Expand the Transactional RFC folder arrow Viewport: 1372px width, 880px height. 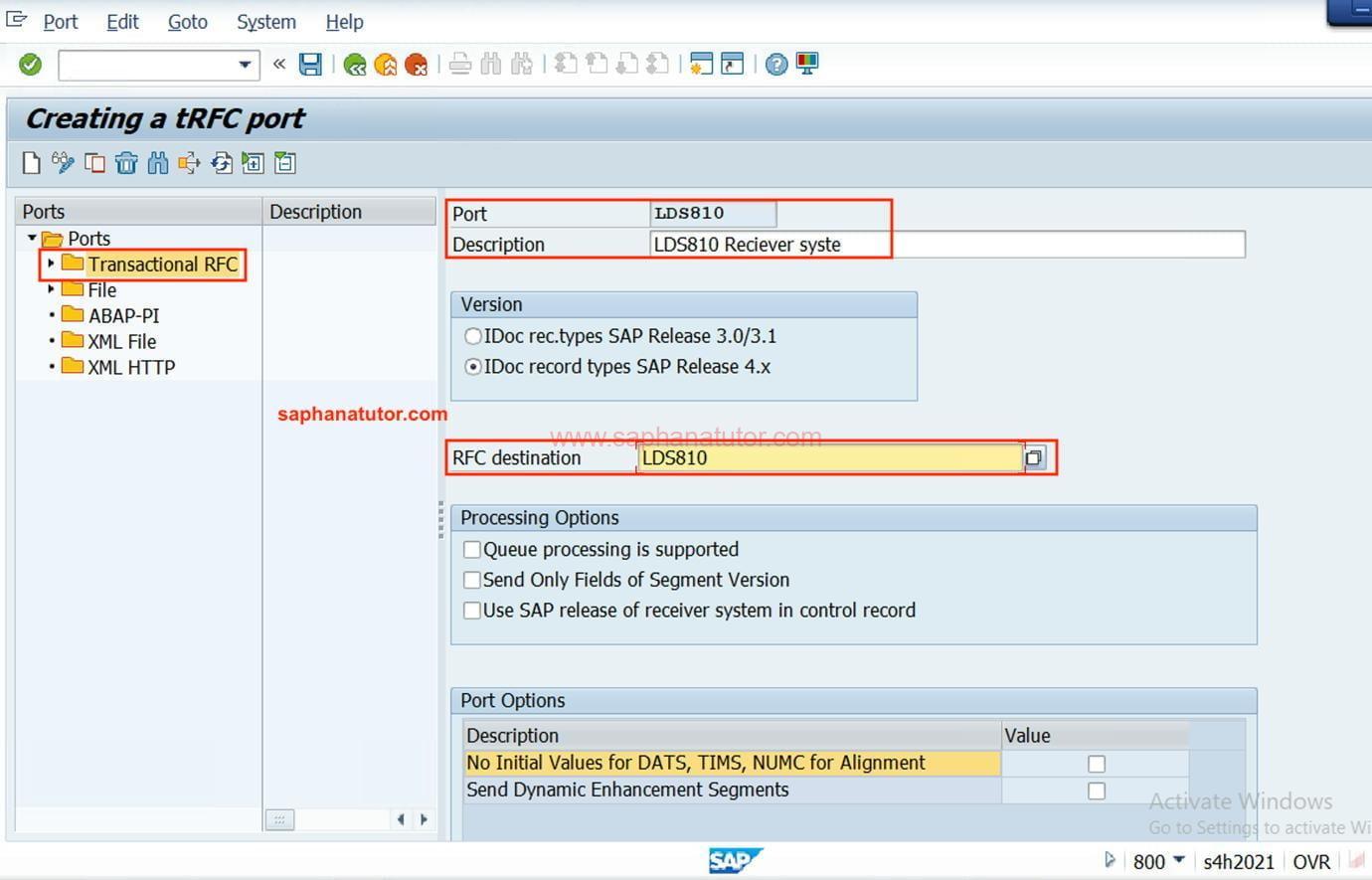[x=51, y=264]
